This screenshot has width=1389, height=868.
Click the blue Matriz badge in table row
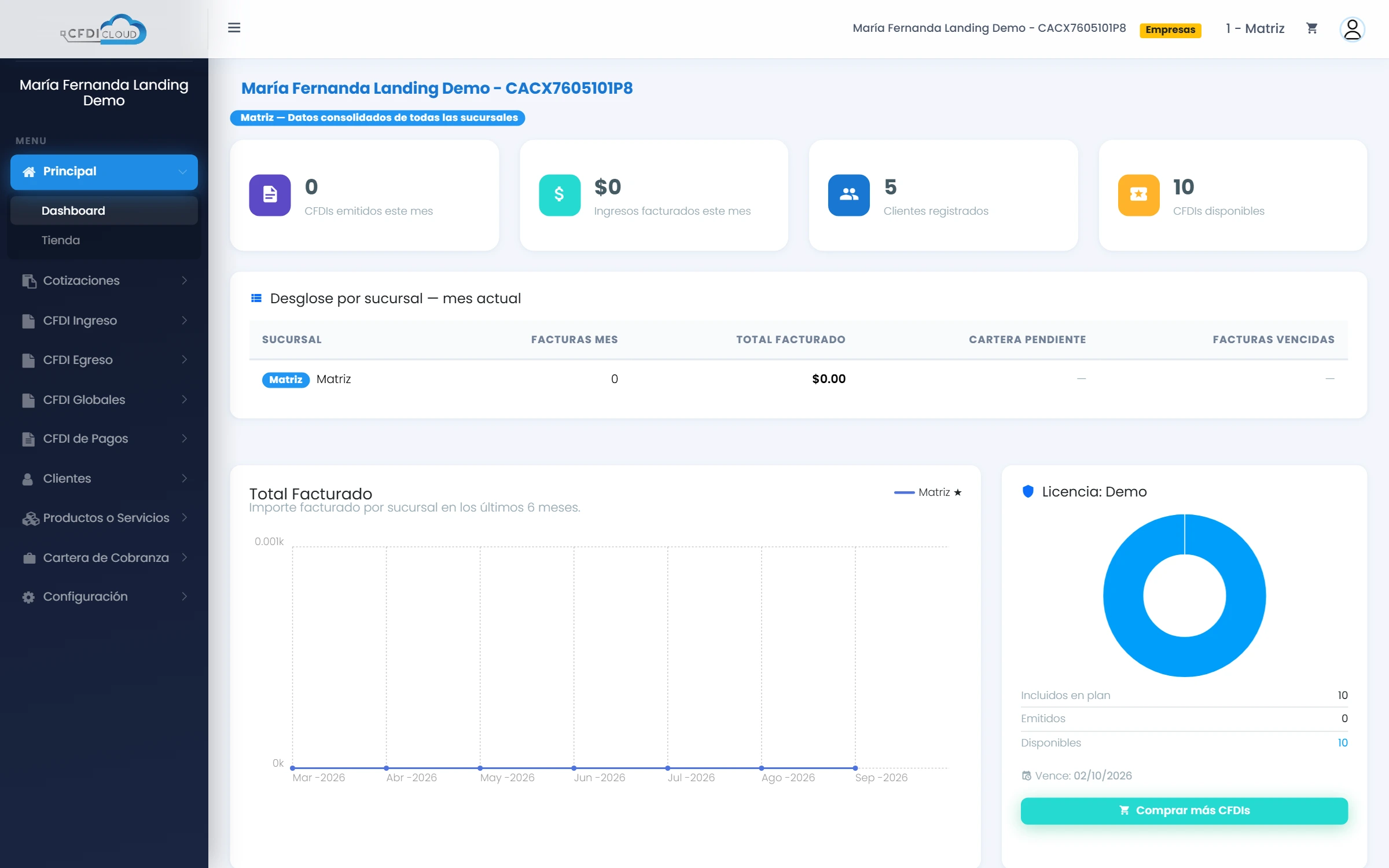point(286,380)
